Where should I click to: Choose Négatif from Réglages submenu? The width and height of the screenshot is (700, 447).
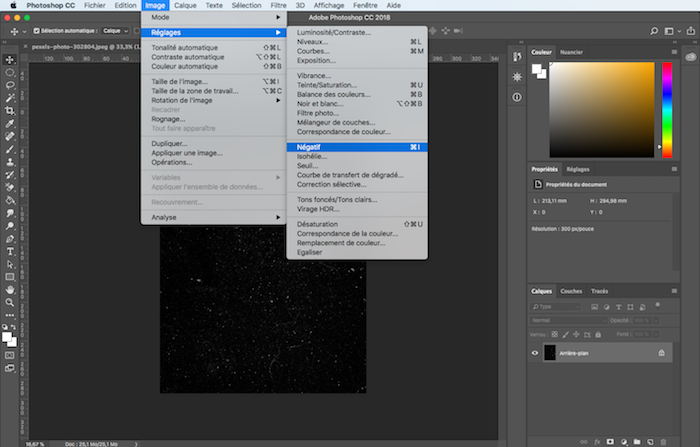[357, 147]
